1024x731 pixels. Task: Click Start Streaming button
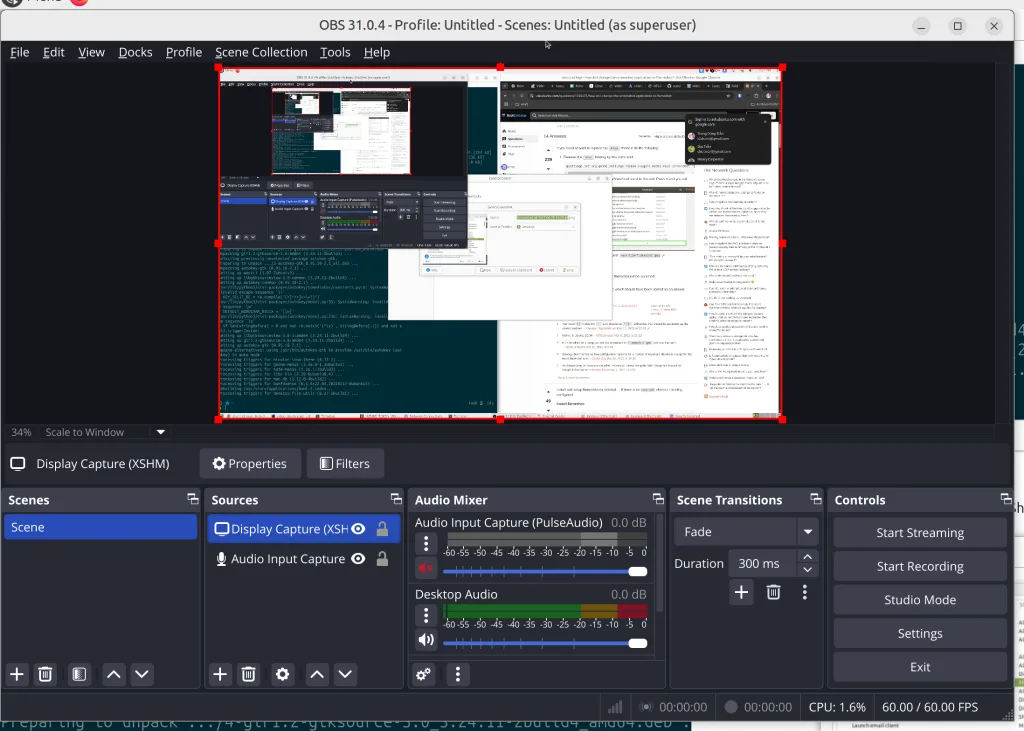(920, 532)
